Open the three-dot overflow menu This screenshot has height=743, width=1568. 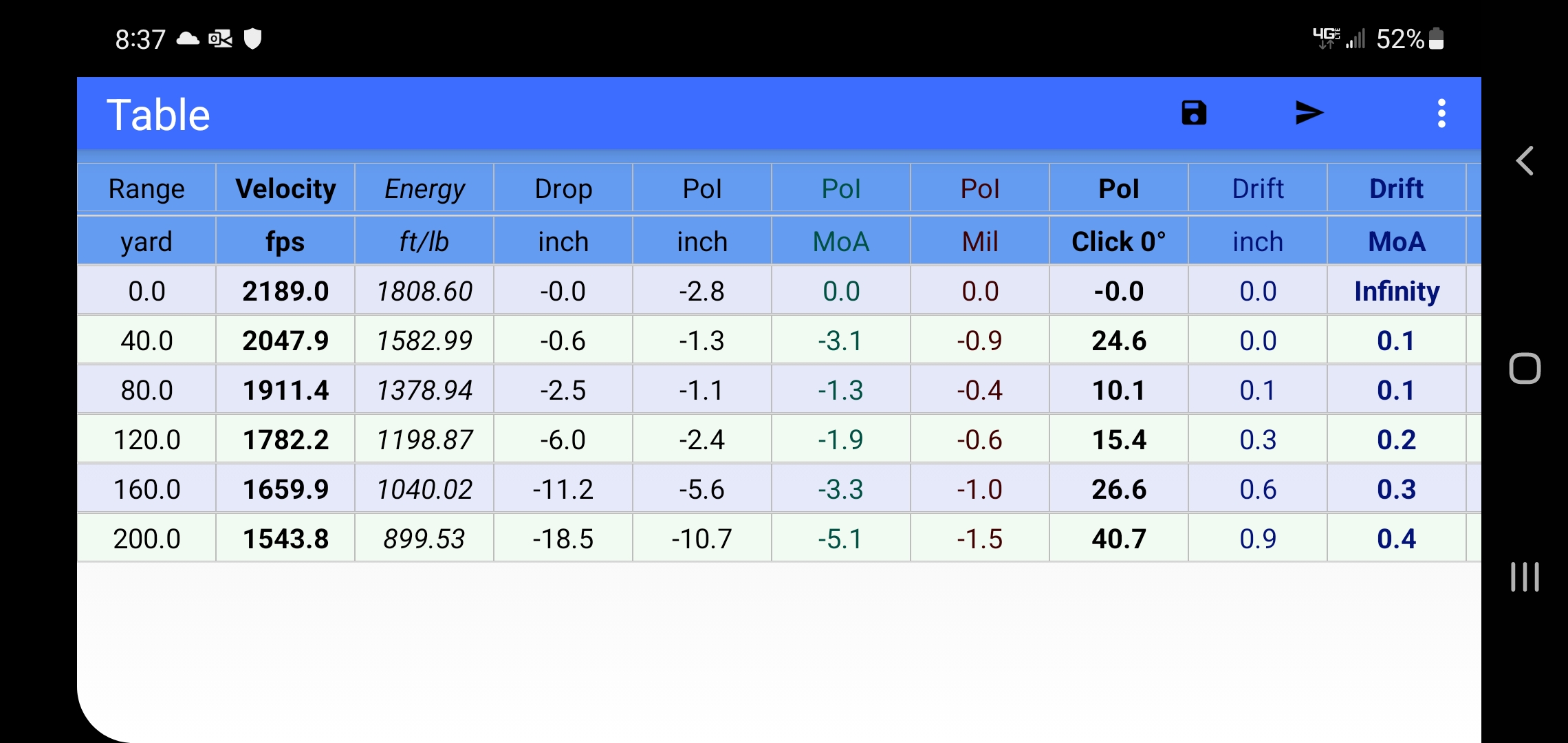click(x=1441, y=113)
